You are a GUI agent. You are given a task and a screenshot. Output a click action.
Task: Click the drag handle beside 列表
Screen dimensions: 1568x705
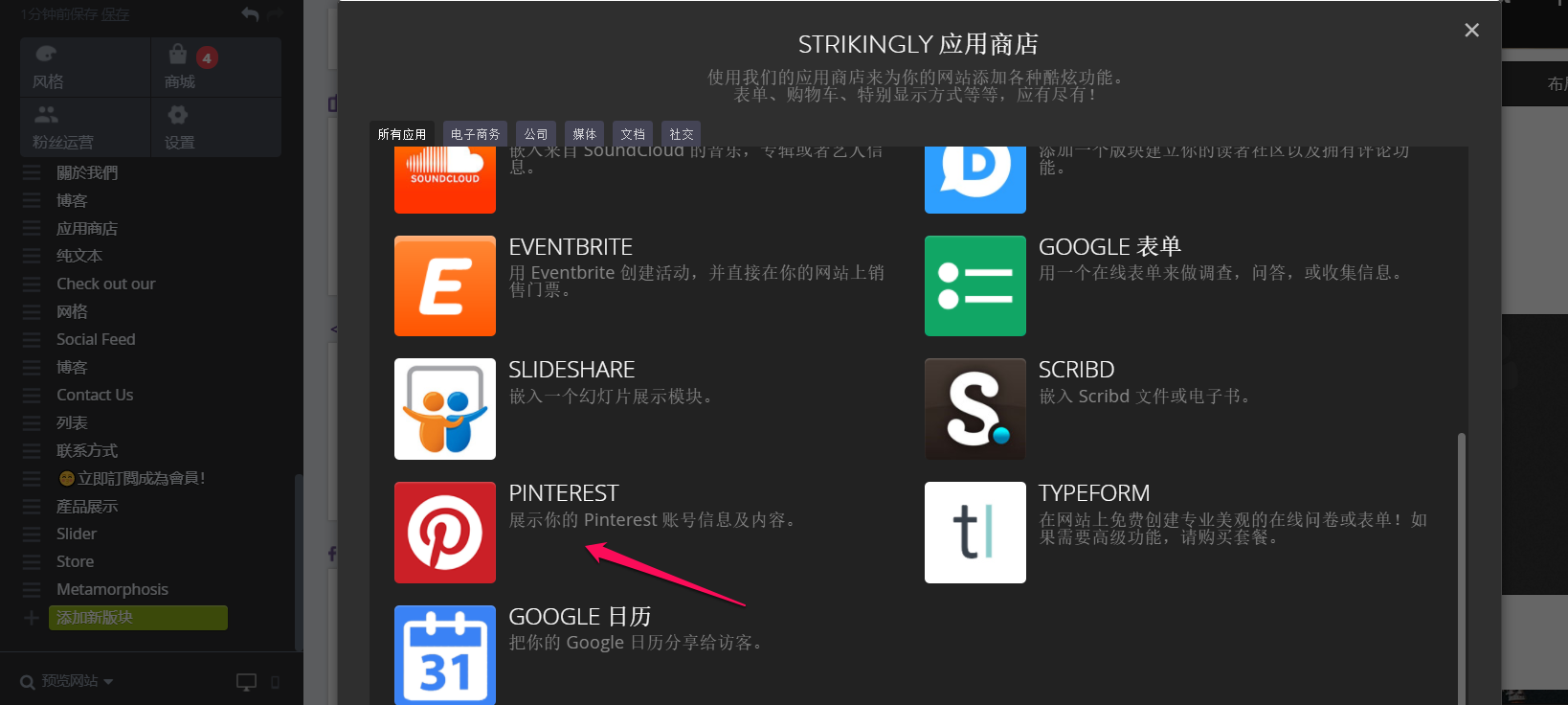click(32, 422)
